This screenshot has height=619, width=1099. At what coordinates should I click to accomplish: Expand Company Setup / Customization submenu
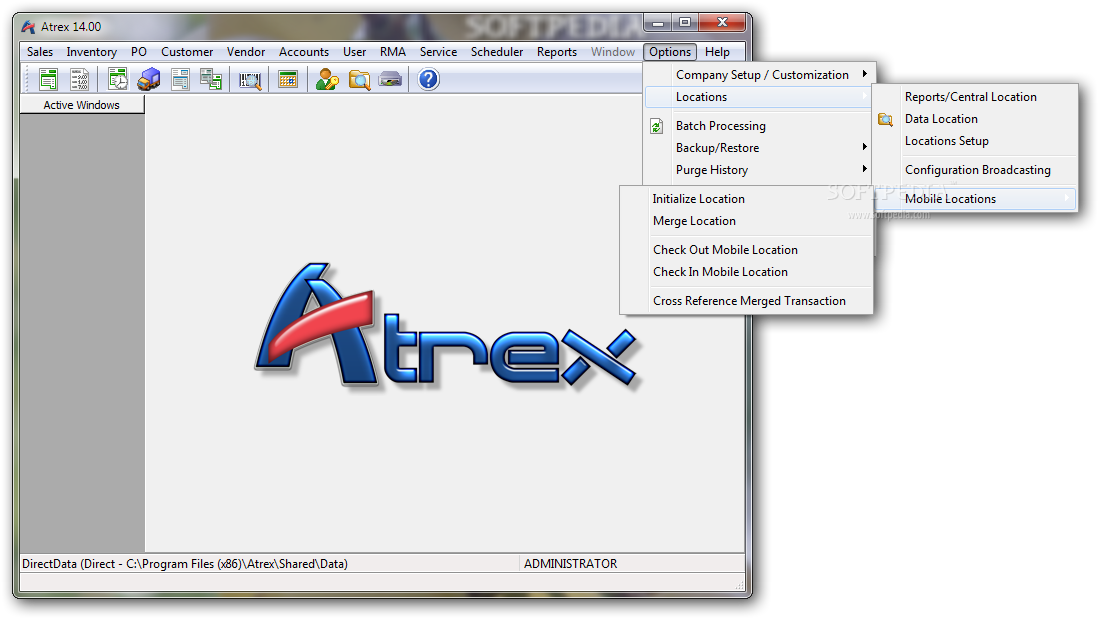(759, 75)
